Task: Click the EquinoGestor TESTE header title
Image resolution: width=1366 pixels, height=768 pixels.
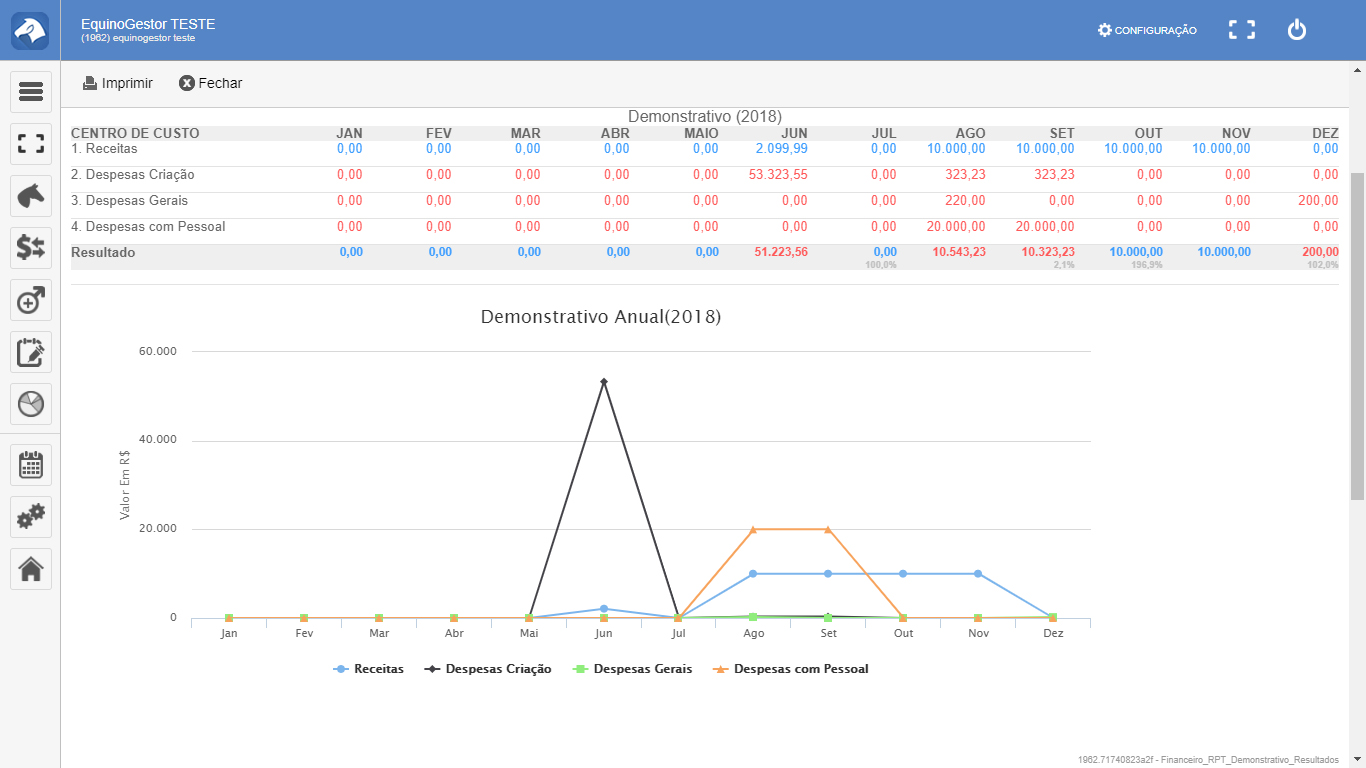Action: click(x=148, y=24)
